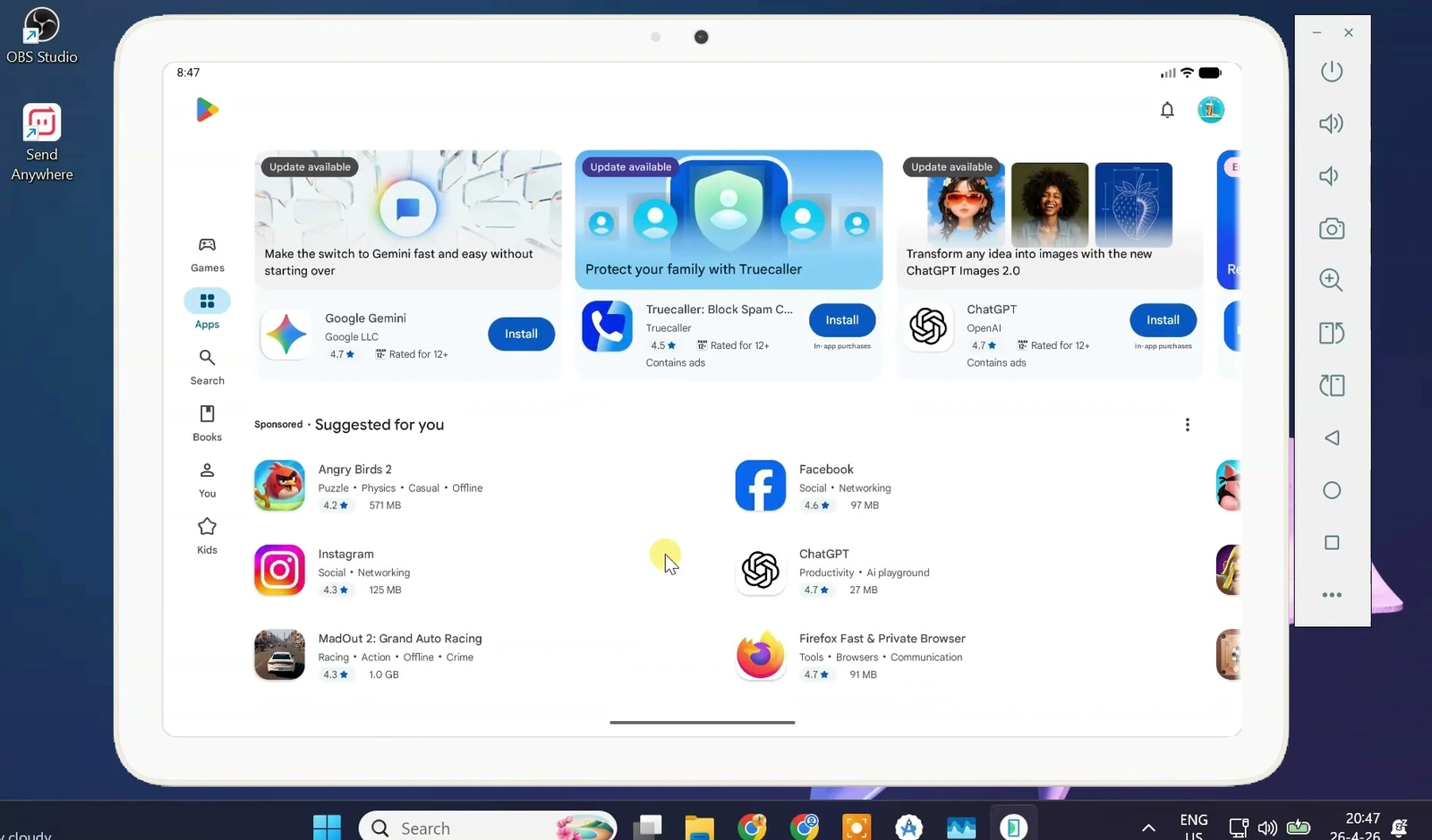The height and width of the screenshot is (840, 1432).
Task: Go to the Books section
Action: [x=207, y=423]
